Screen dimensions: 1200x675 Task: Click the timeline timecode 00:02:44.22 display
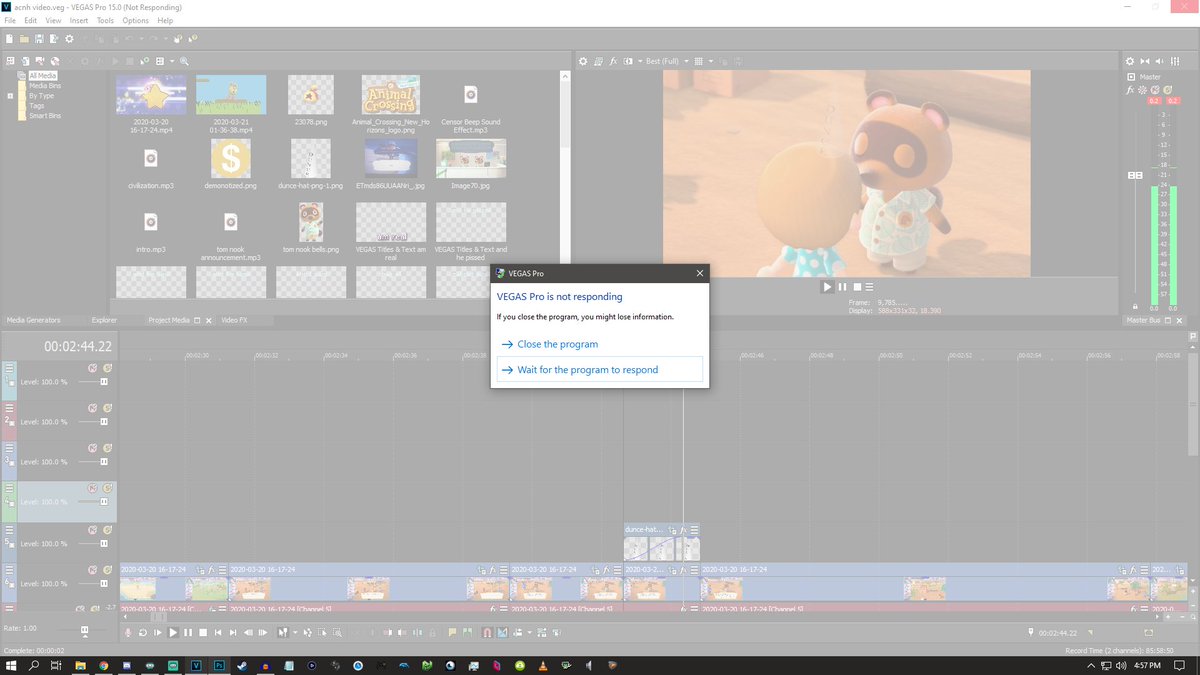(77, 346)
